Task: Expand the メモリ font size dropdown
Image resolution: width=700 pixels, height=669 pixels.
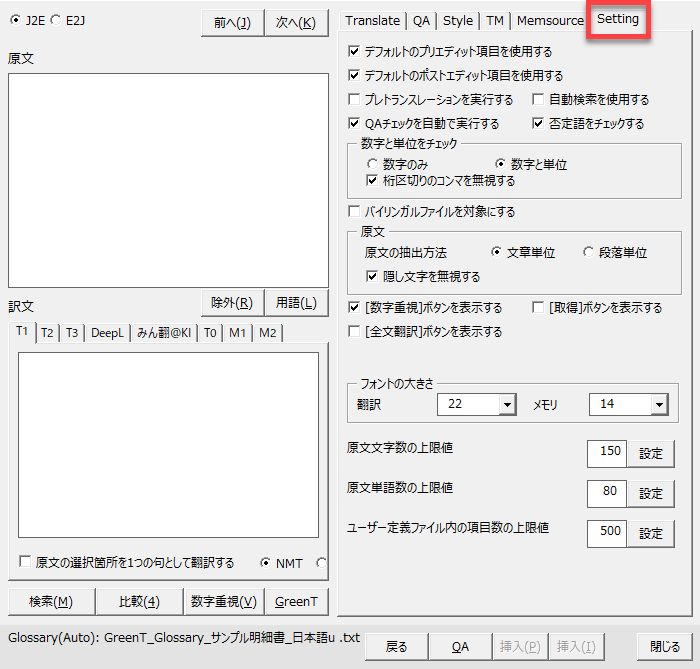Action: [x=658, y=404]
